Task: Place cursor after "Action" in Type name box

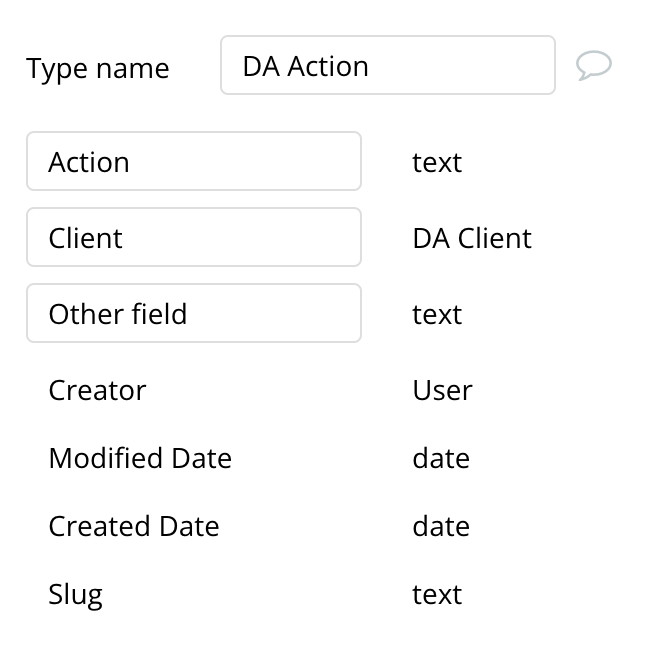Action: [371, 66]
